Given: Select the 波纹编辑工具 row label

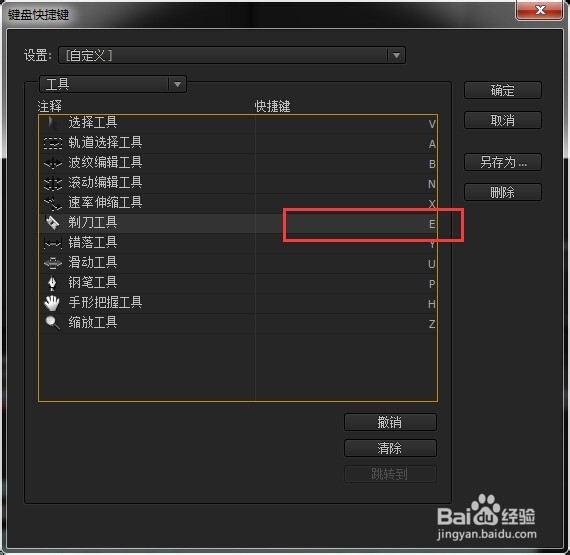Looking at the screenshot, I should click(x=105, y=162).
